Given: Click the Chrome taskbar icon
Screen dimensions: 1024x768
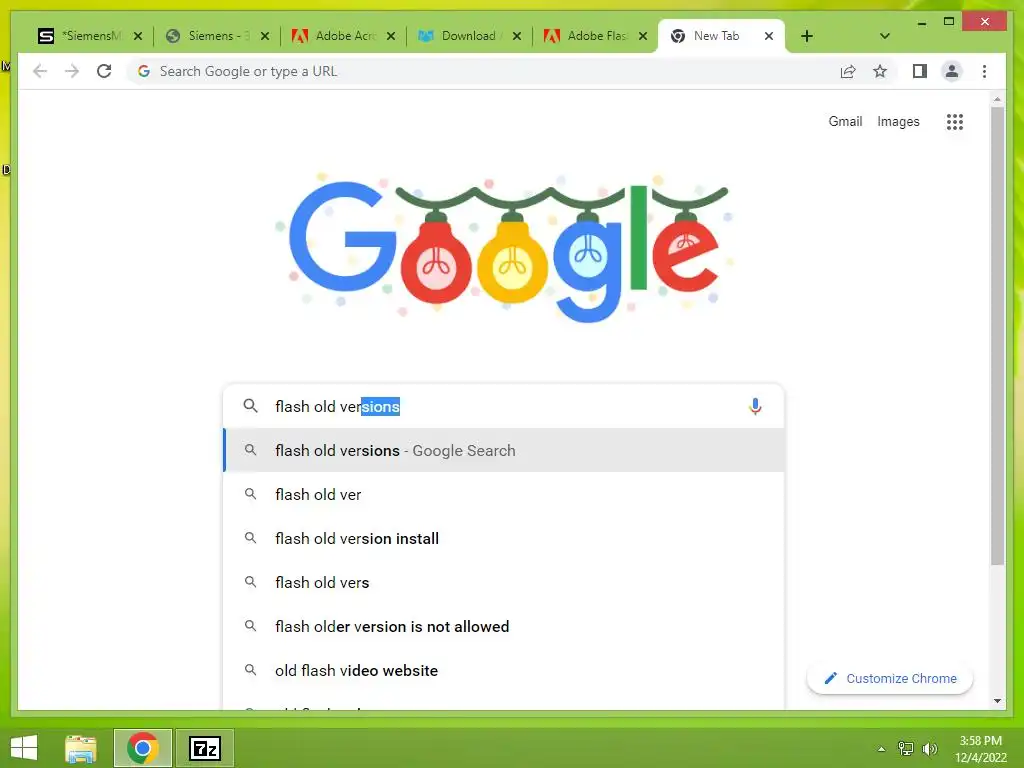Looking at the screenshot, I should tap(143, 748).
